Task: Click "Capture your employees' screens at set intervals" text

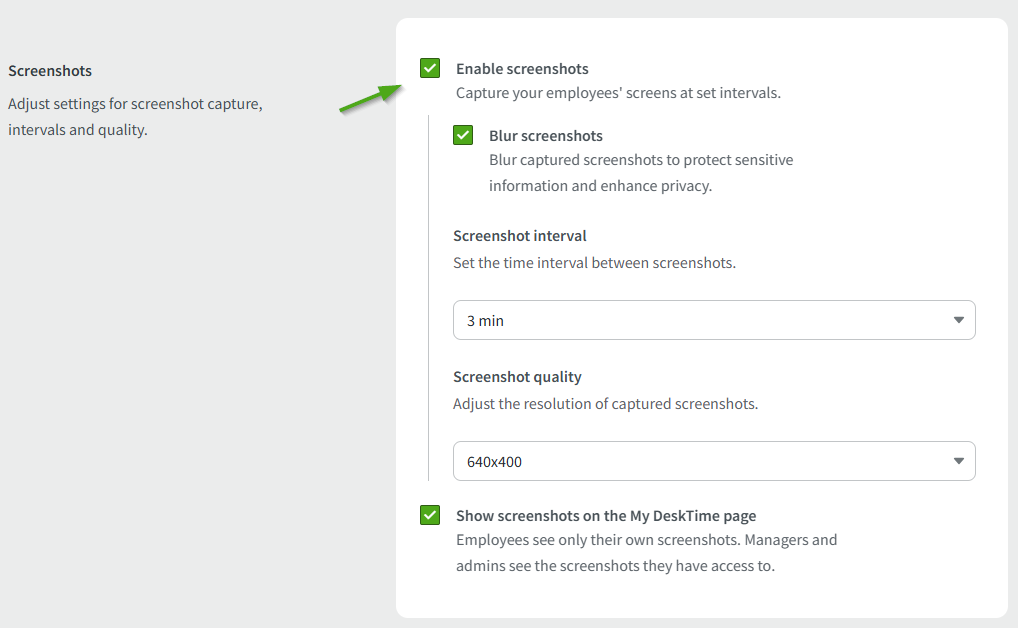Action: pyautogui.click(x=618, y=93)
